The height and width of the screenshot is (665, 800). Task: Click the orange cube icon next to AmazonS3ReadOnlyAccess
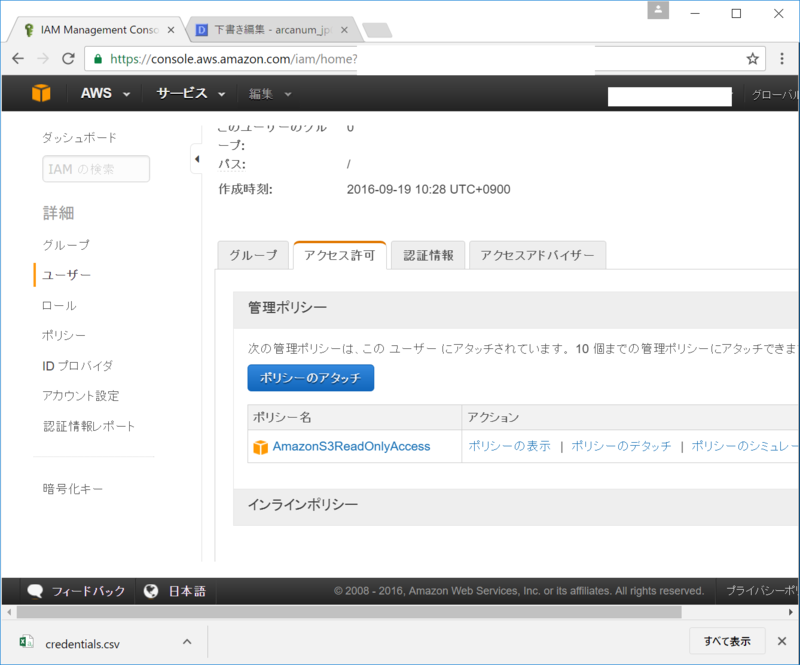pyautogui.click(x=259, y=446)
